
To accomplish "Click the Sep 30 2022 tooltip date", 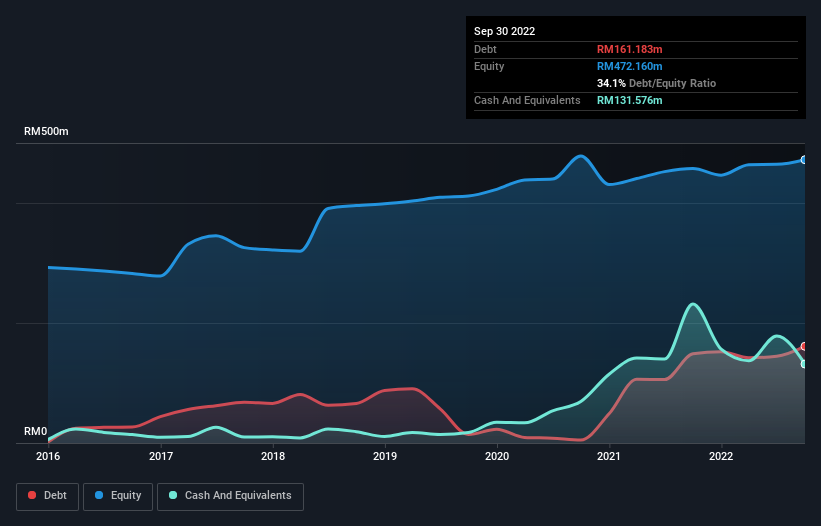I will coord(504,31).
